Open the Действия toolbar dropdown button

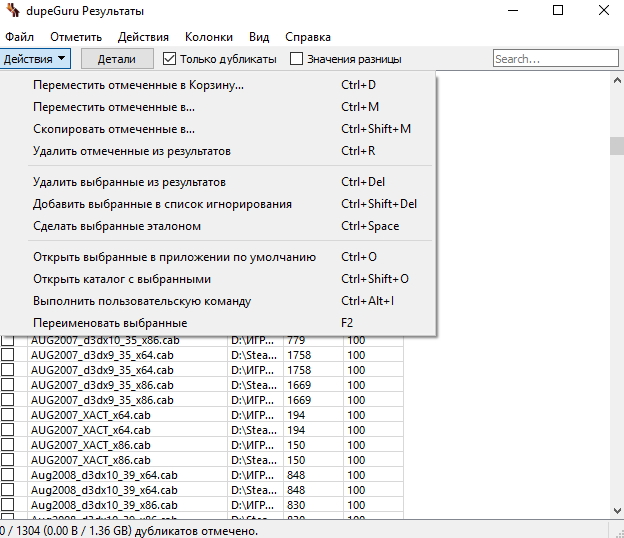(x=35, y=59)
